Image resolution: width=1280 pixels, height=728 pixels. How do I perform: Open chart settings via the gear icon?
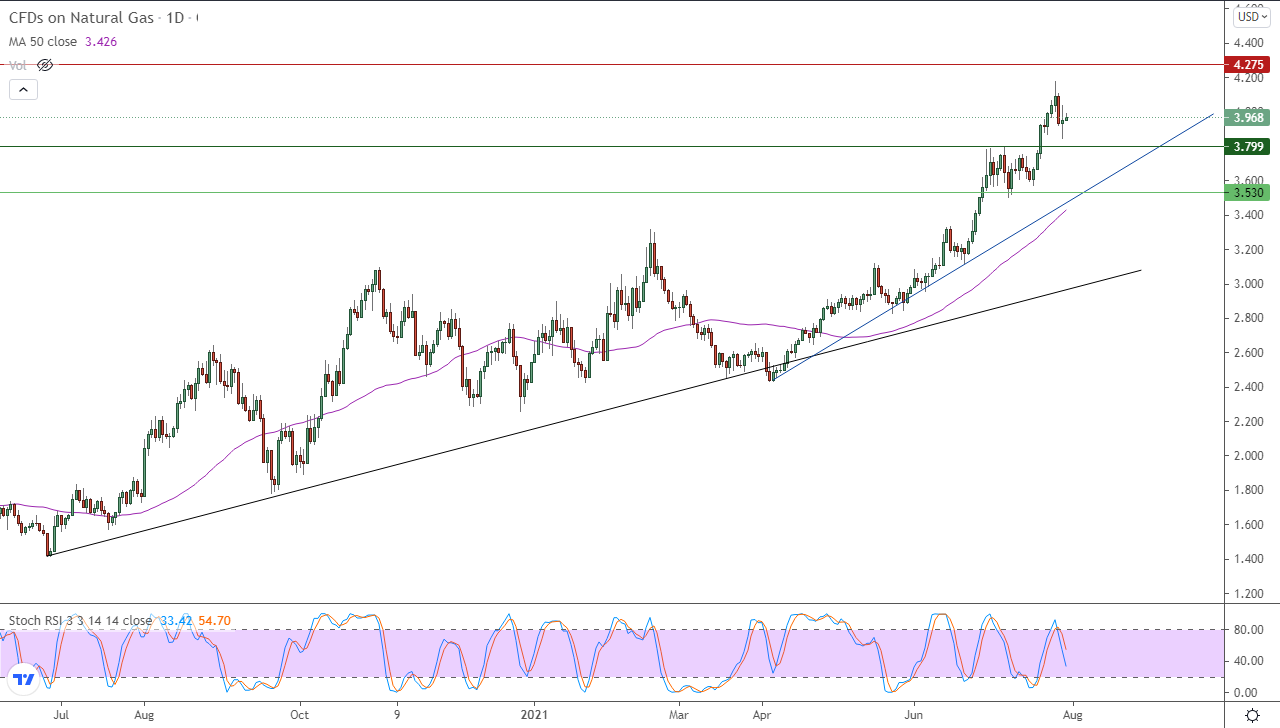(1252, 715)
